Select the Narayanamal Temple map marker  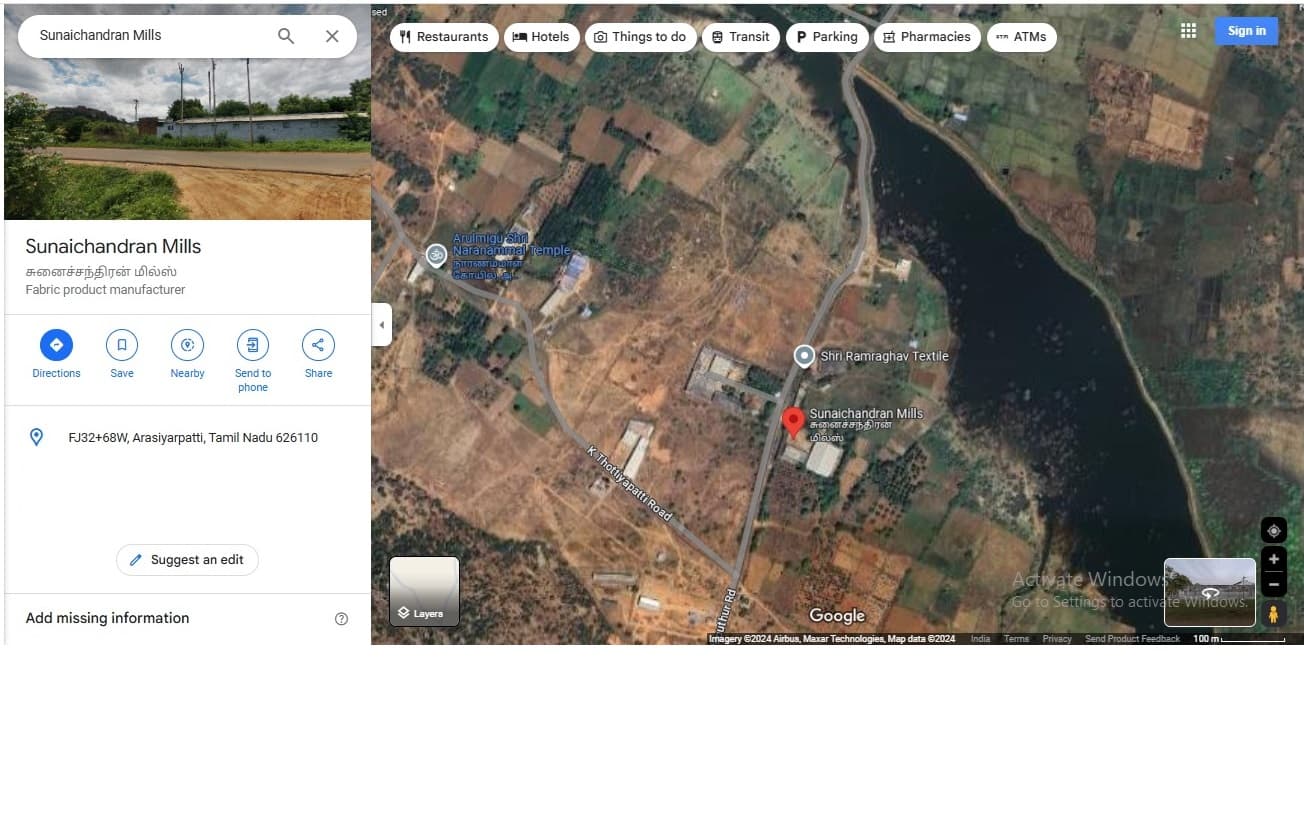point(436,255)
